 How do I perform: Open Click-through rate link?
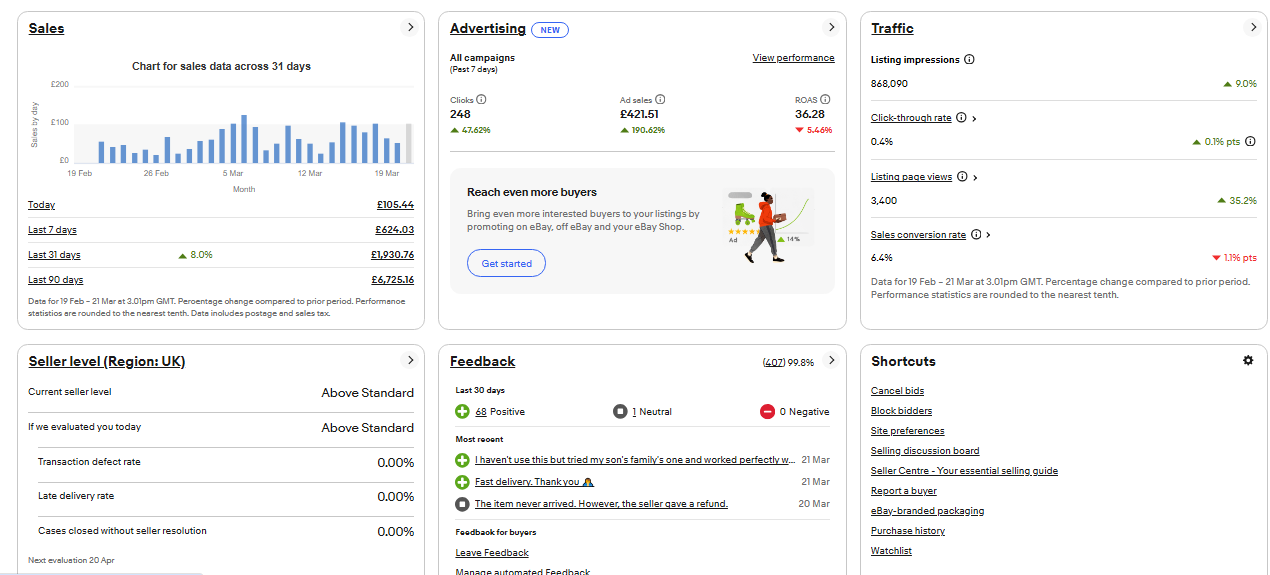pos(911,118)
